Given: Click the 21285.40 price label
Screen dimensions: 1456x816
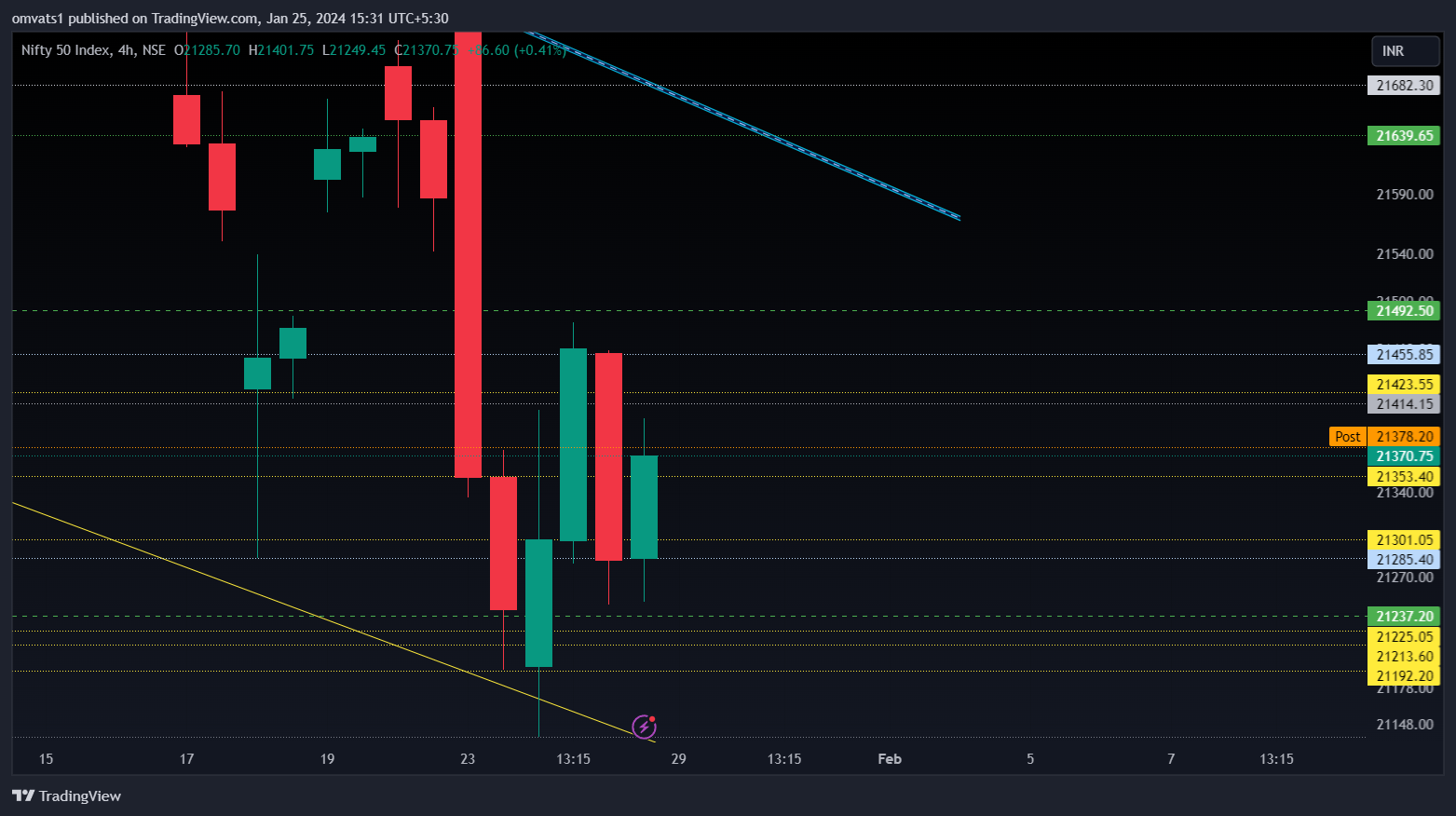Looking at the screenshot, I should pos(1404,560).
